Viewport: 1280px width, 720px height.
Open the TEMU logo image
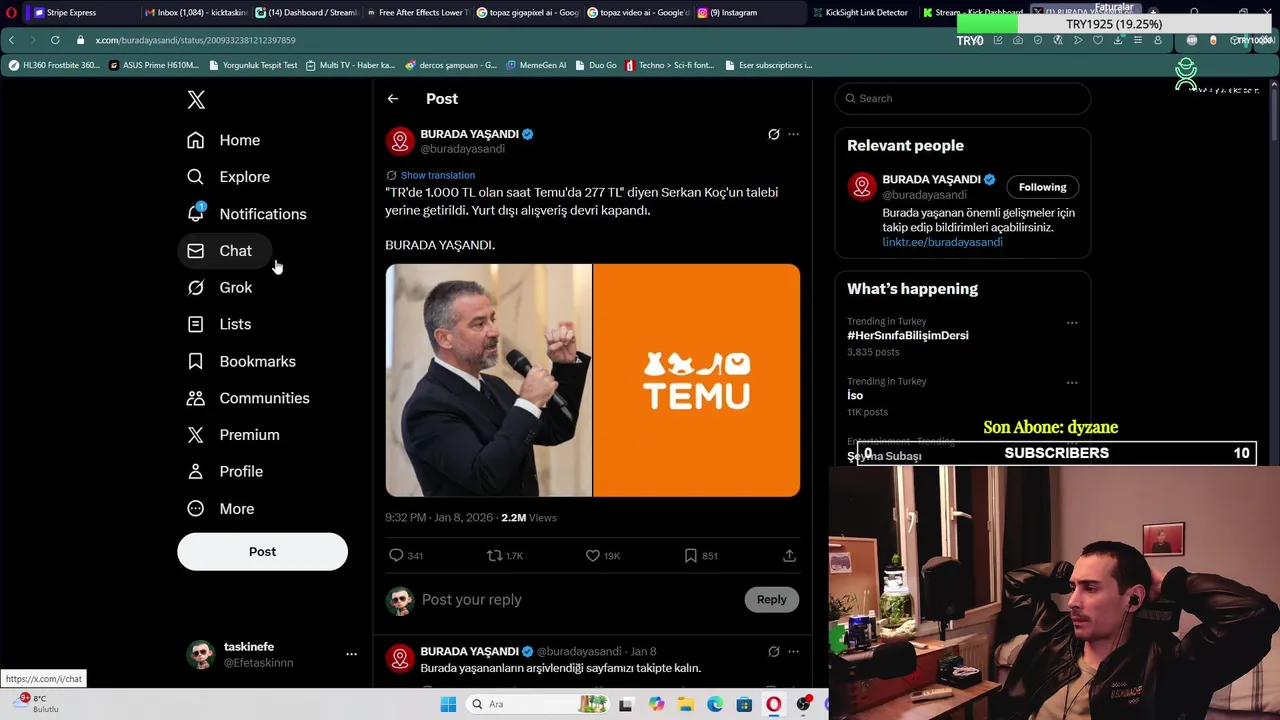pyautogui.click(x=697, y=380)
